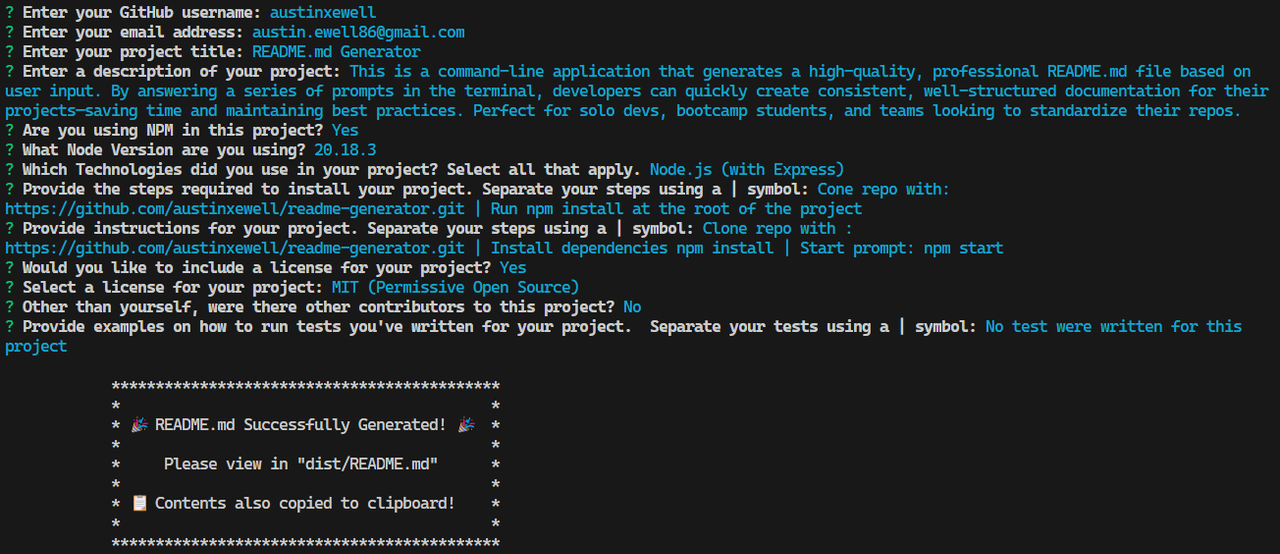Click the No answer for other contributors
The width and height of the screenshot is (1280, 554).
tap(632, 307)
